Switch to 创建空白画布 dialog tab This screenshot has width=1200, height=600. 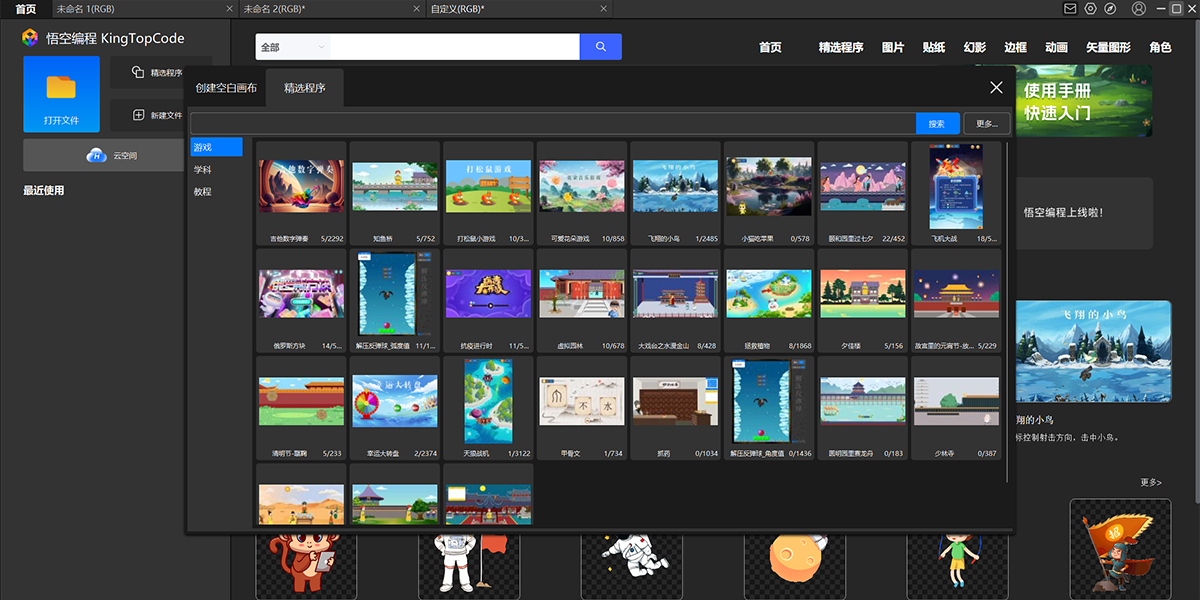[x=226, y=88]
